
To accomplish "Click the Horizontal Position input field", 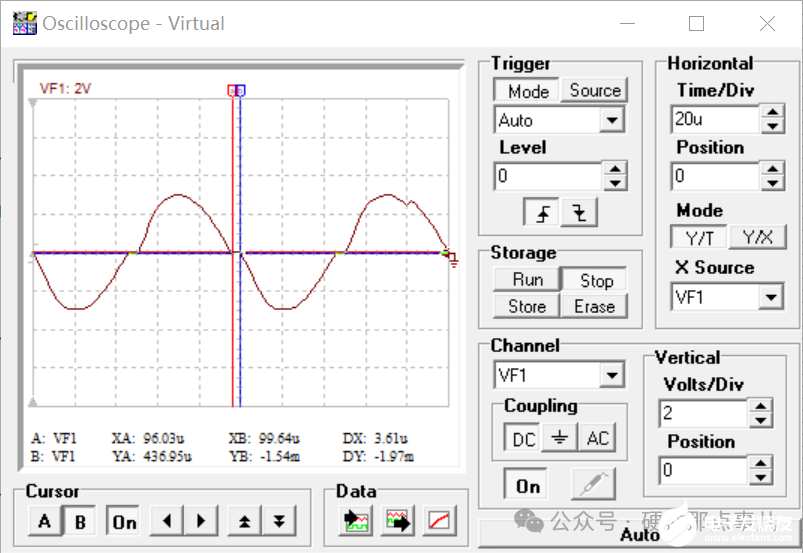I will [715, 176].
